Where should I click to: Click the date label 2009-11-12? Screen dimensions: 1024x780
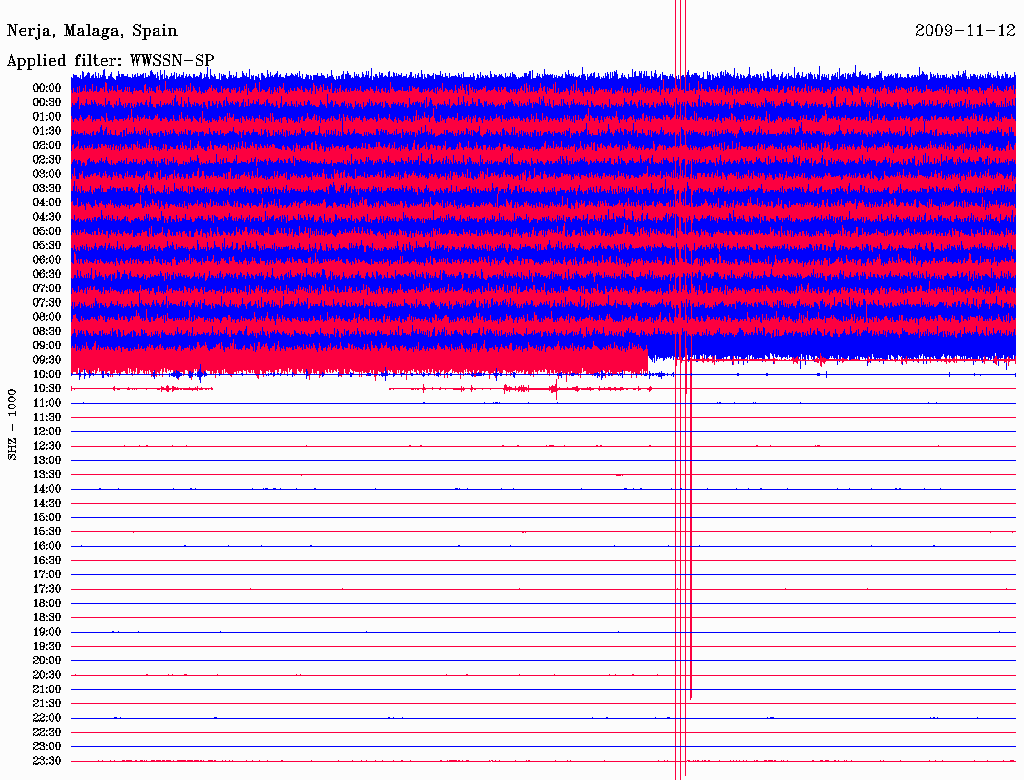click(x=965, y=31)
